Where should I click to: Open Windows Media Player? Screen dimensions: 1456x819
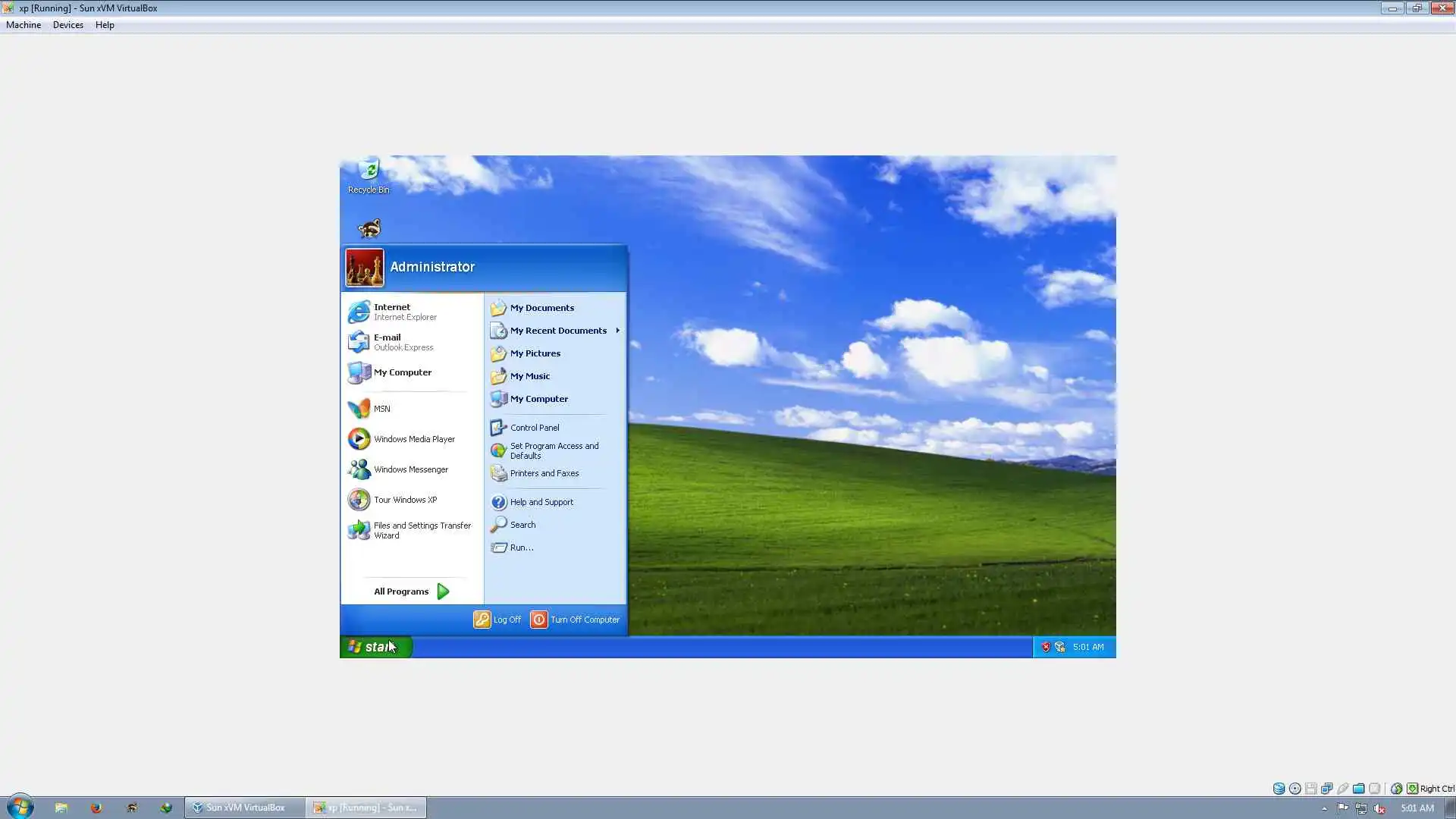413,439
